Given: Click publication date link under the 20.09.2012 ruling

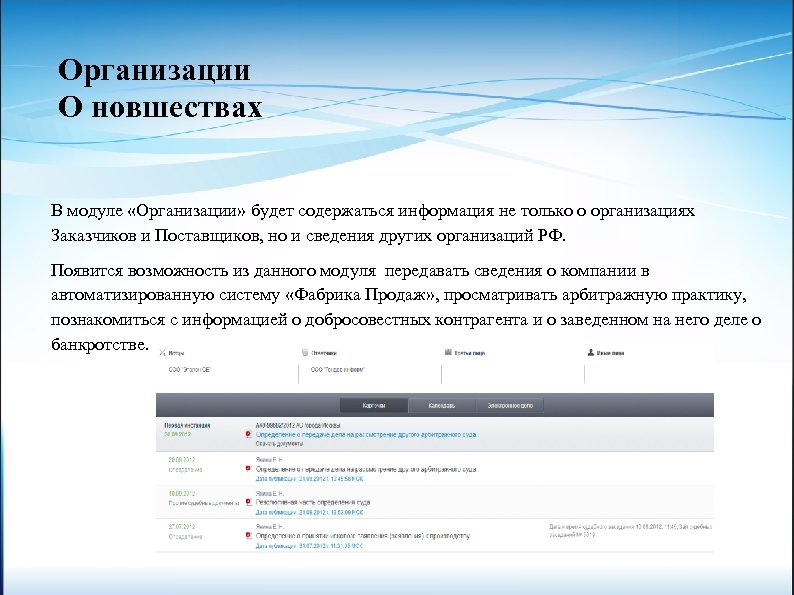Looking at the screenshot, I should [x=309, y=479].
